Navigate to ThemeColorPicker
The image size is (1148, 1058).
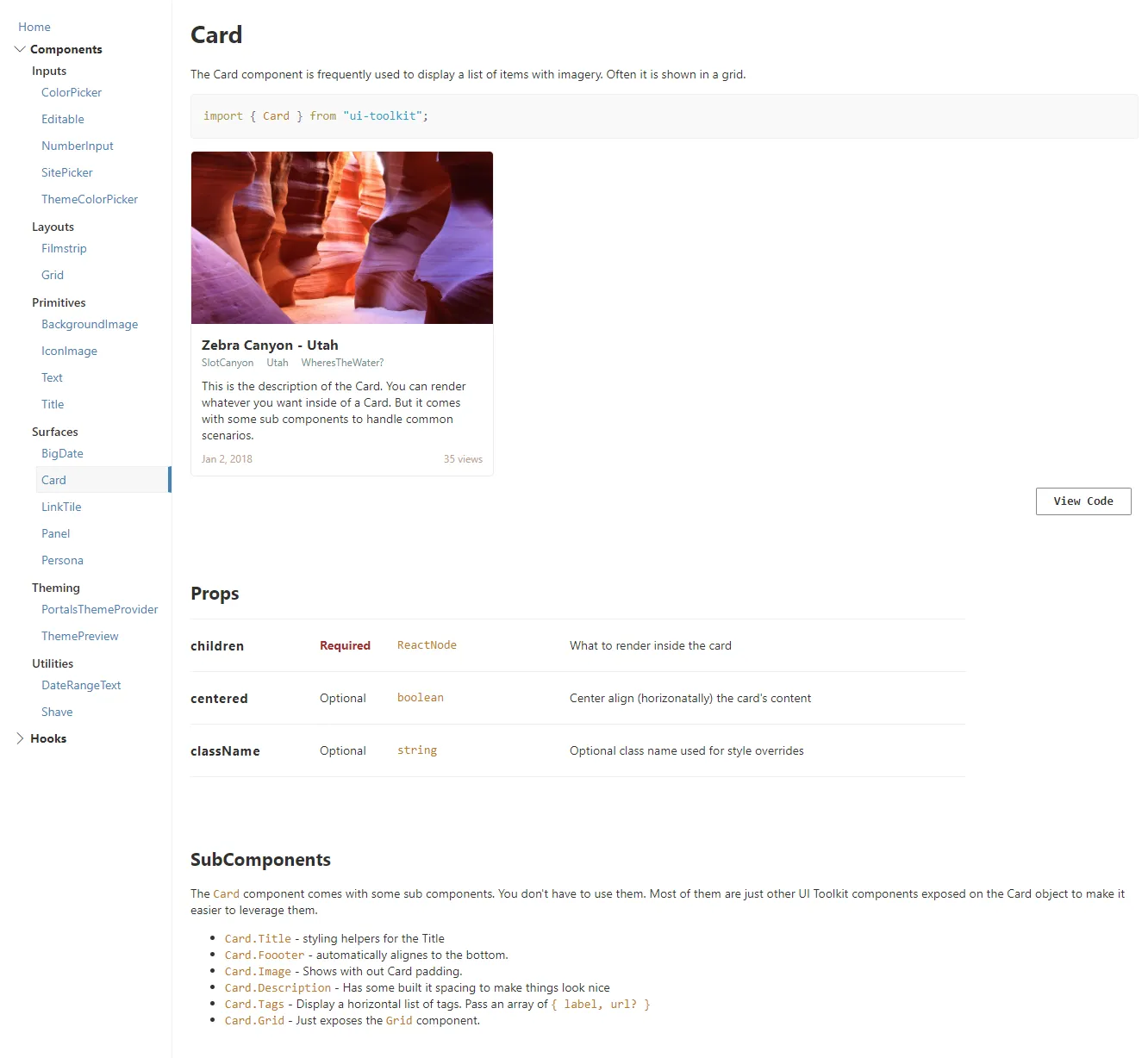(x=90, y=199)
